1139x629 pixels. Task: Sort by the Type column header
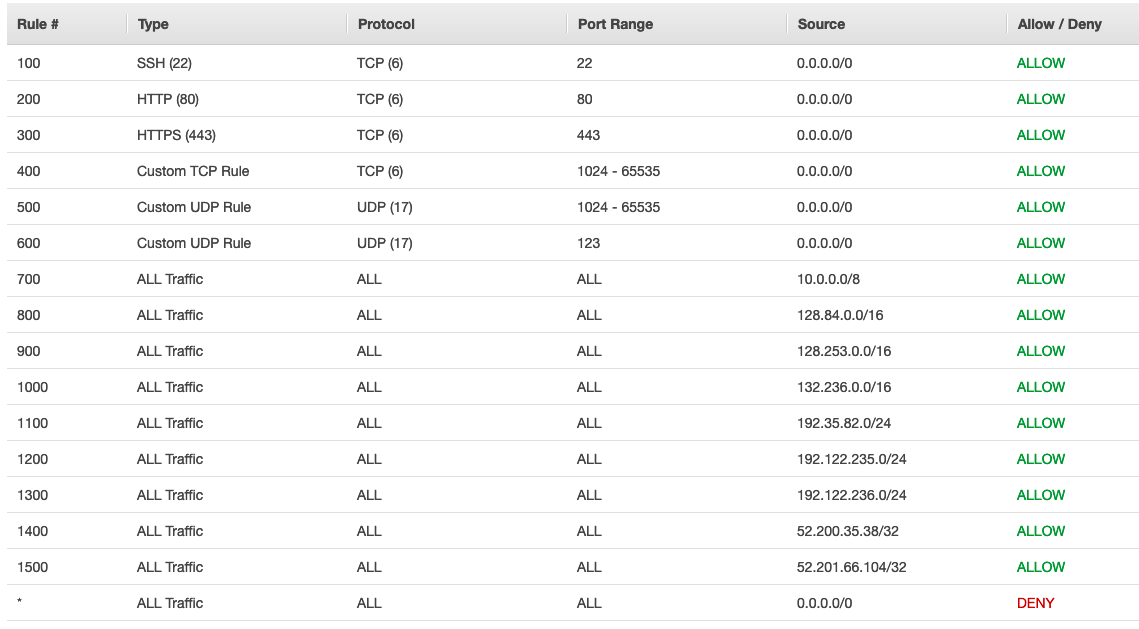click(153, 24)
